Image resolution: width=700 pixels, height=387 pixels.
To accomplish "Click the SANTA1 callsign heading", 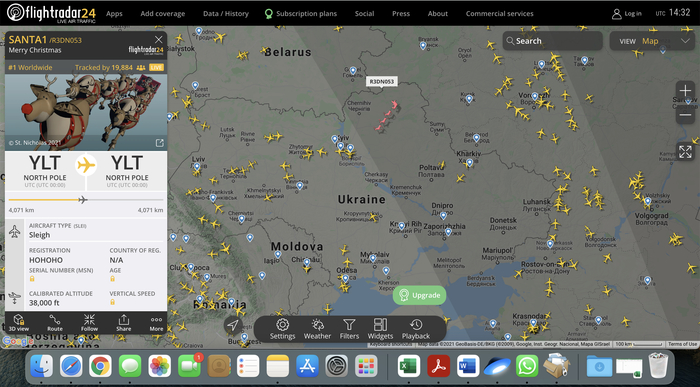I will (28, 40).
